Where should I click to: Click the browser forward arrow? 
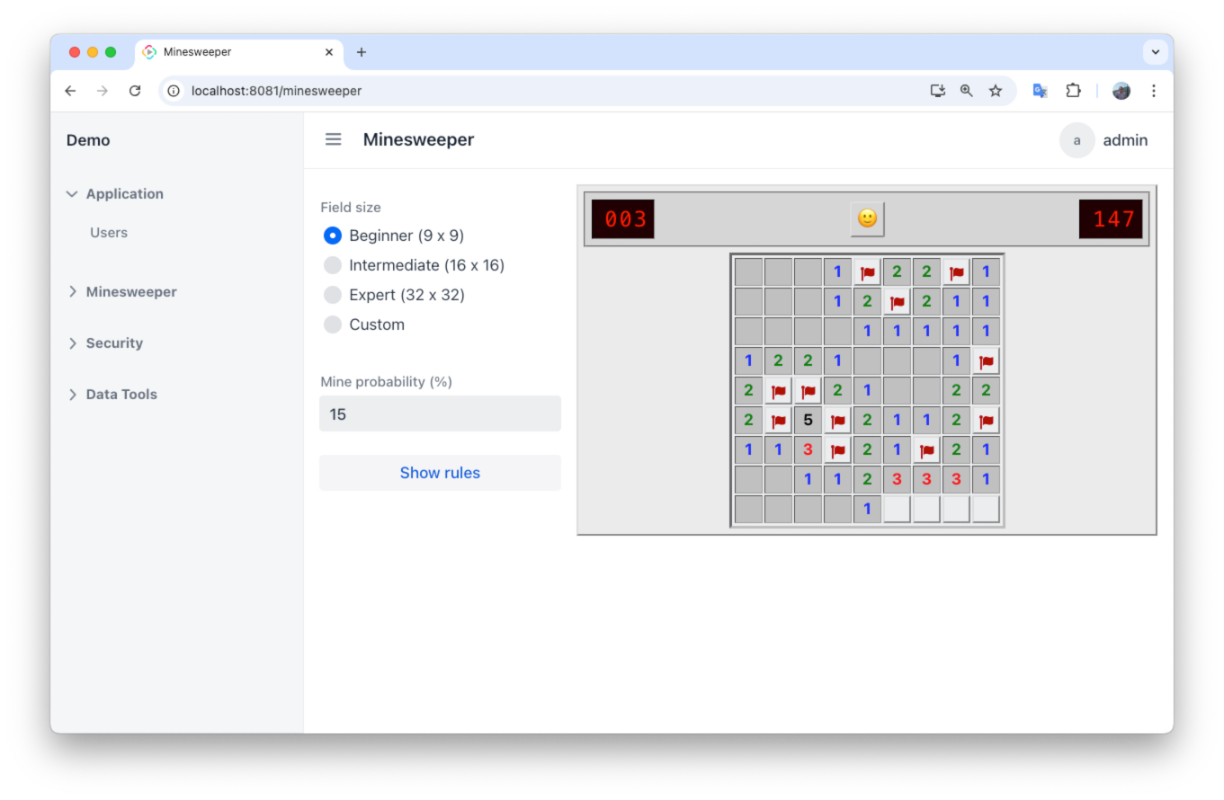102,91
